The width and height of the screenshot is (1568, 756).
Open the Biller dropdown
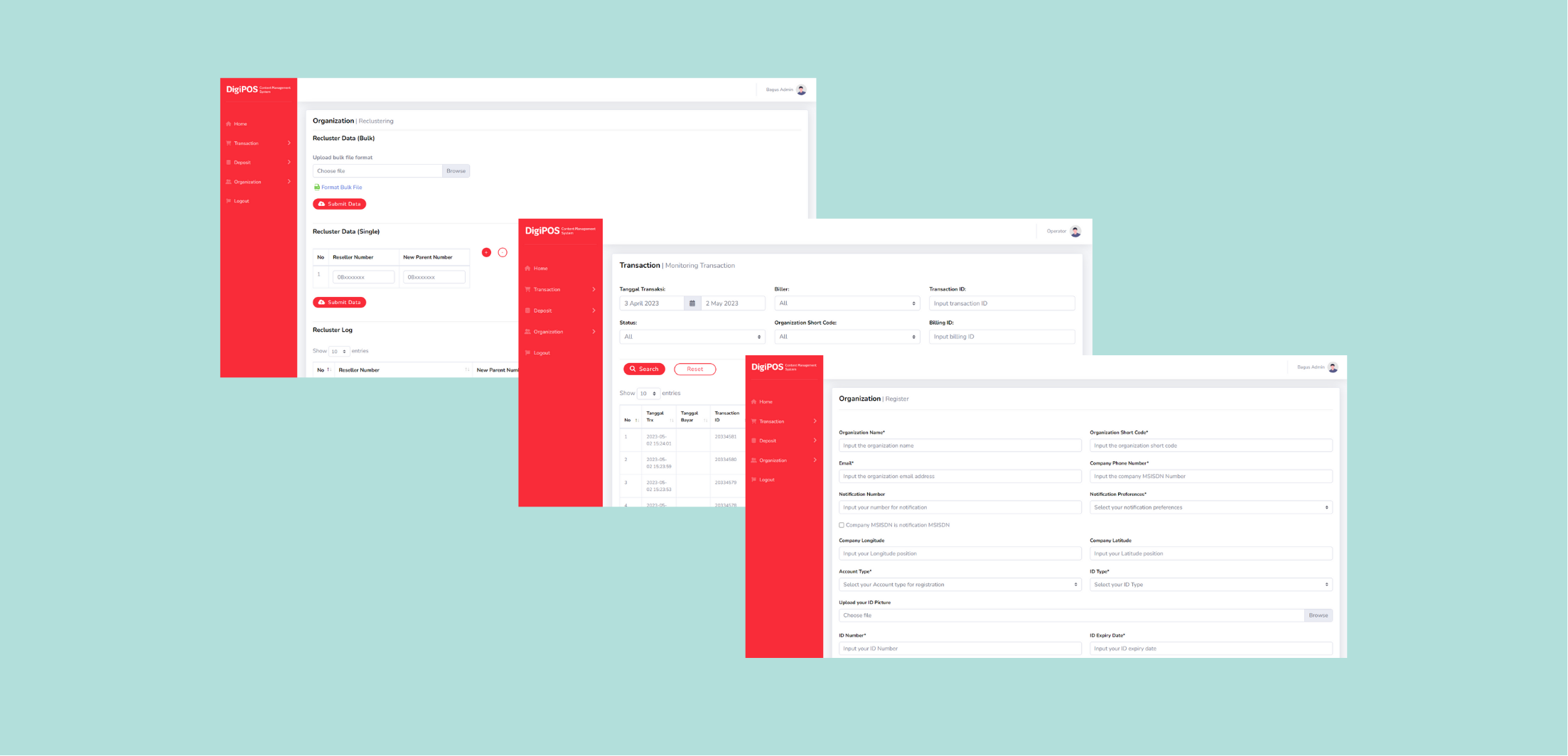pos(847,303)
